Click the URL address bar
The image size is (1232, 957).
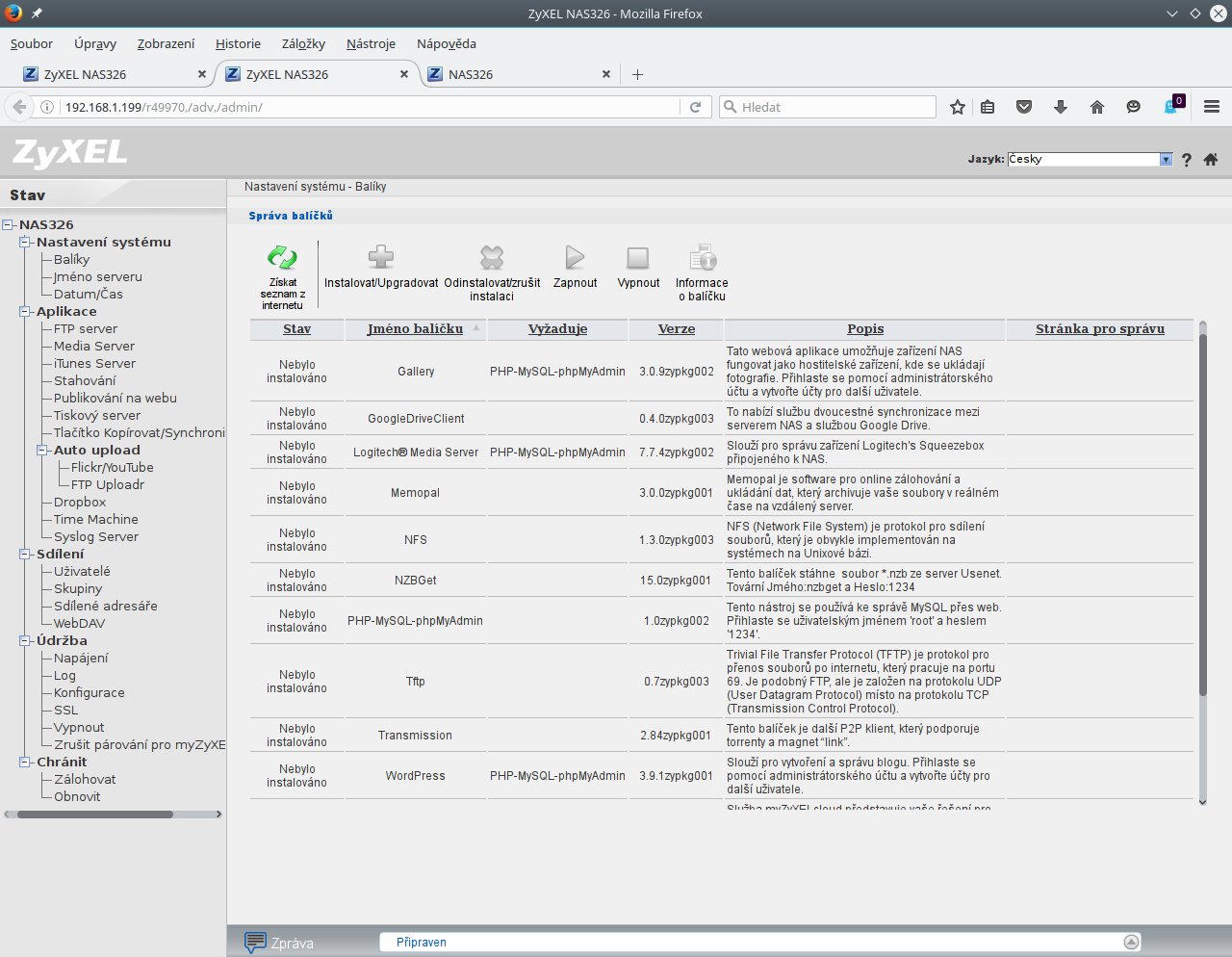coord(371,107)
